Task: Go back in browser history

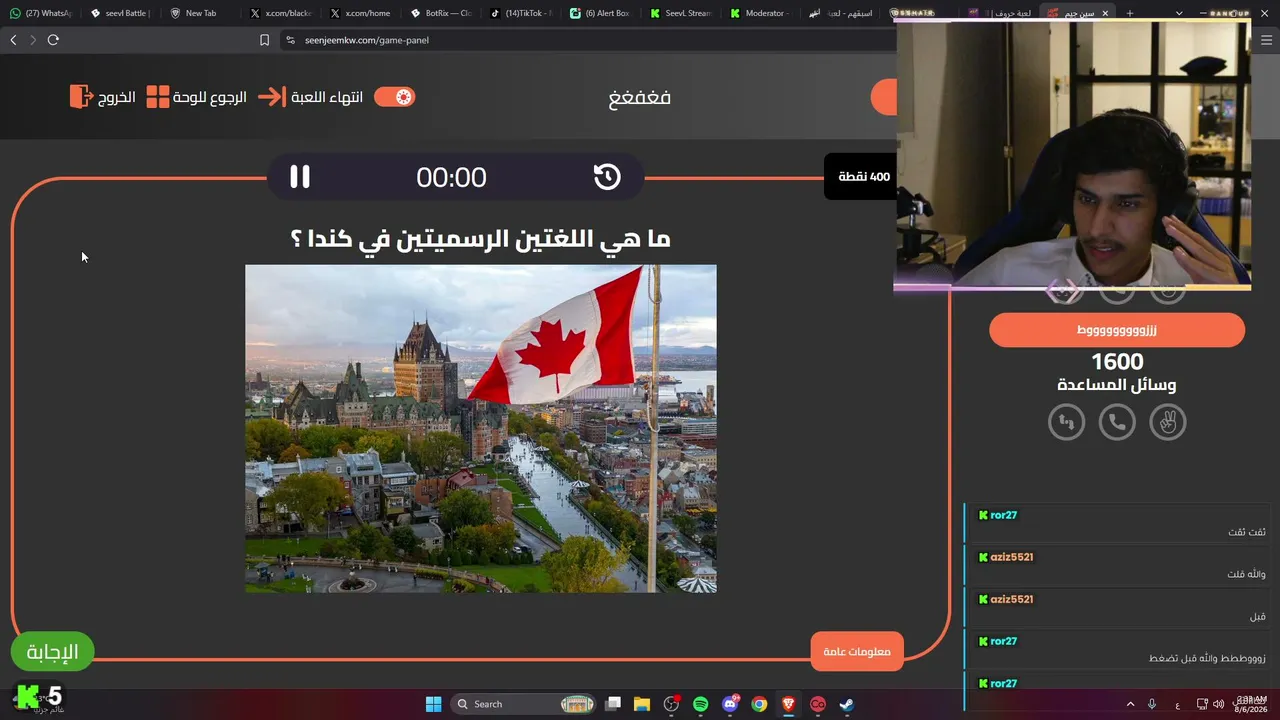Action: coord(13,40)
